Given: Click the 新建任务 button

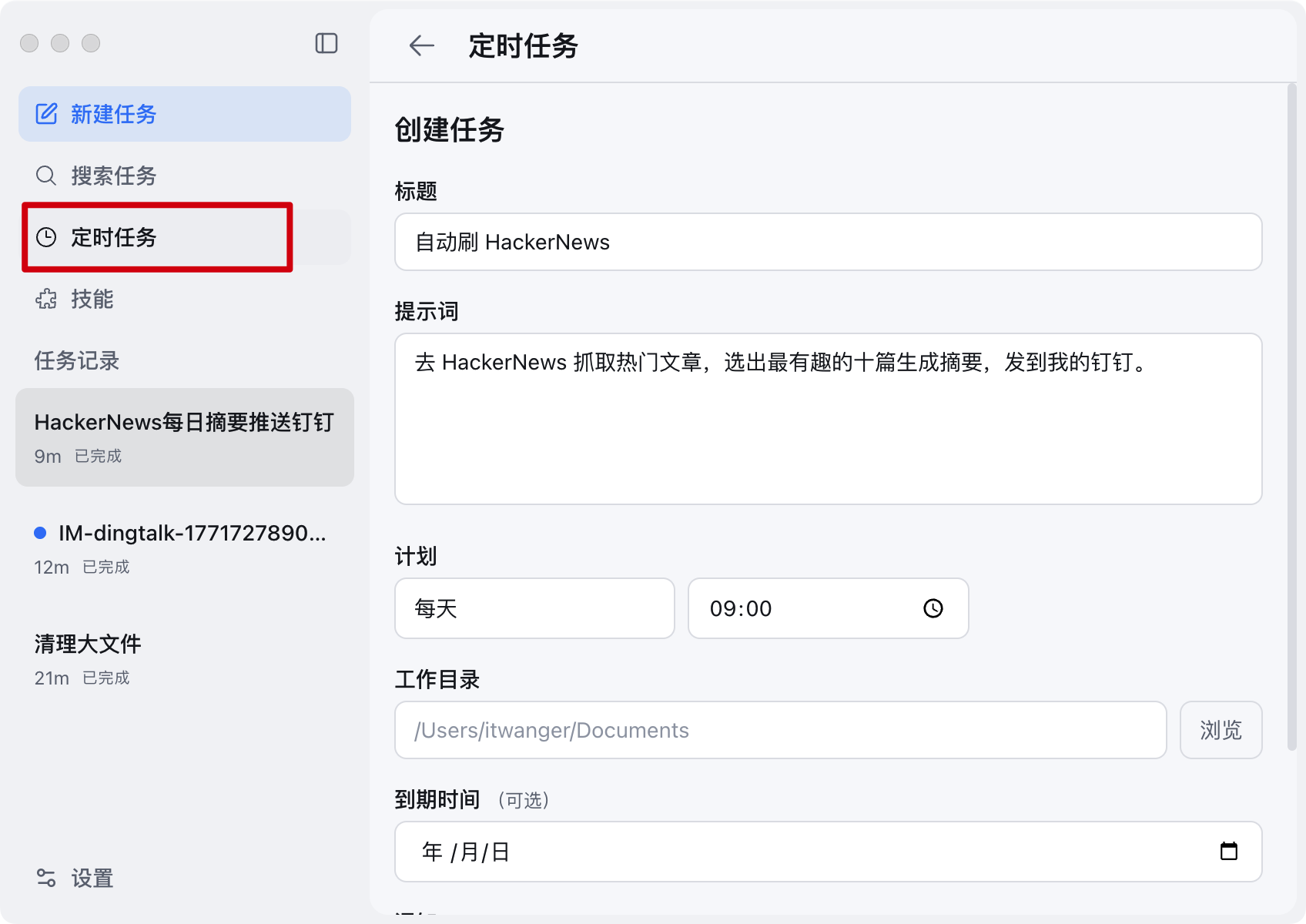Looking at the screenshot, I should pyautogui.click(x=185, y=114).
